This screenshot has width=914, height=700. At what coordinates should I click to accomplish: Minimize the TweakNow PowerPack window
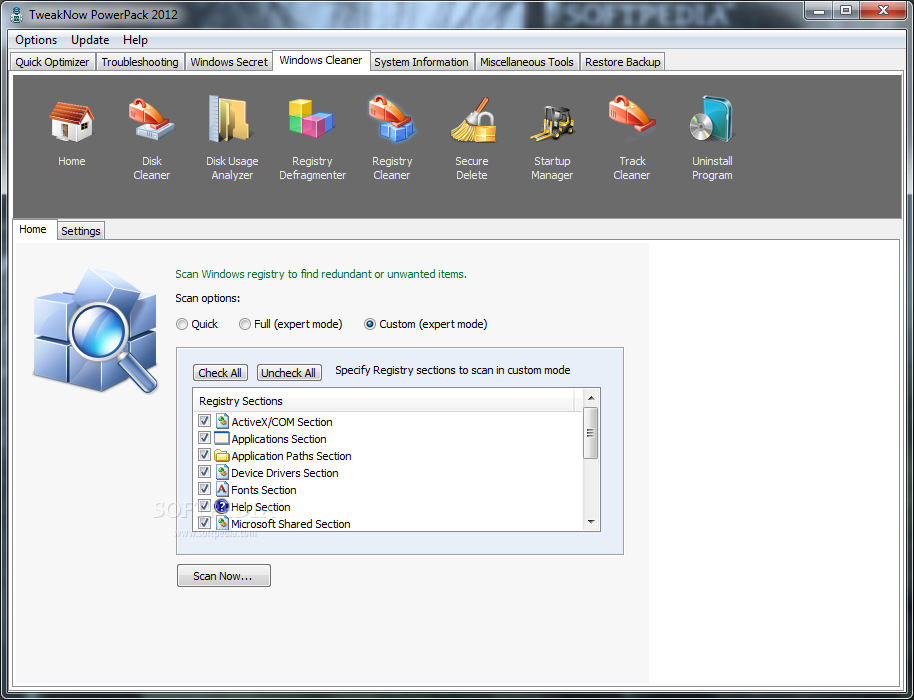pos(818,10)
